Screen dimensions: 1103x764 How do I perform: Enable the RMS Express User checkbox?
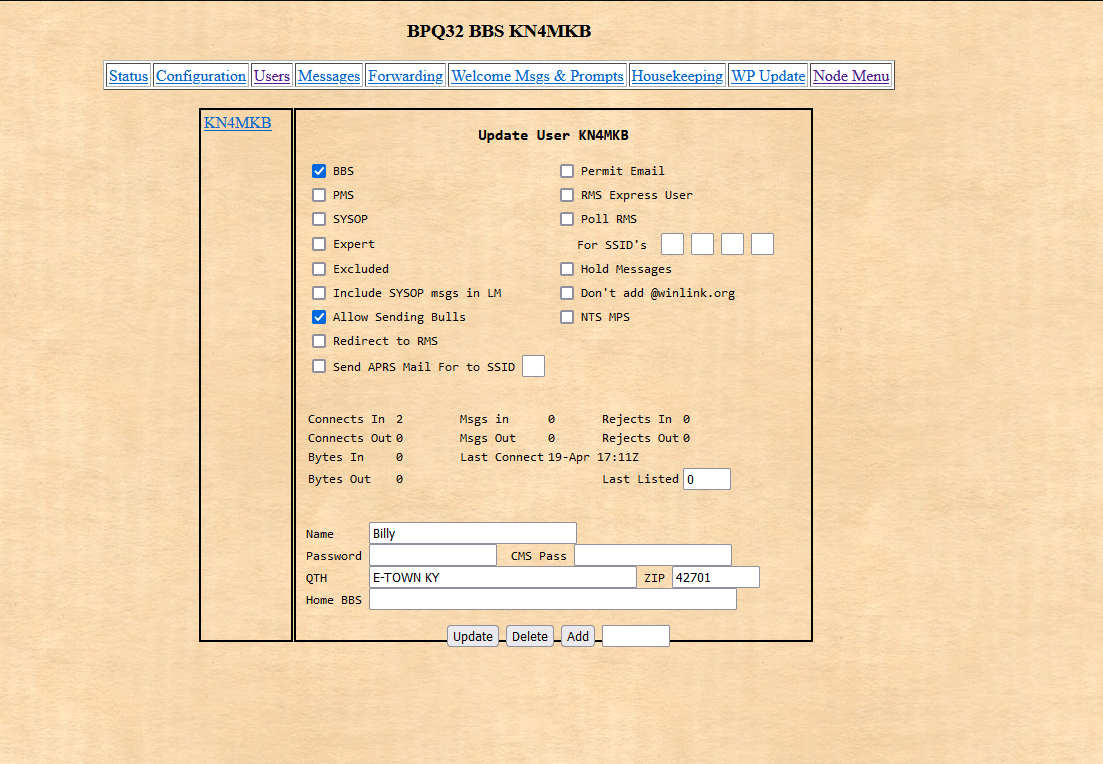pos(567,195)
